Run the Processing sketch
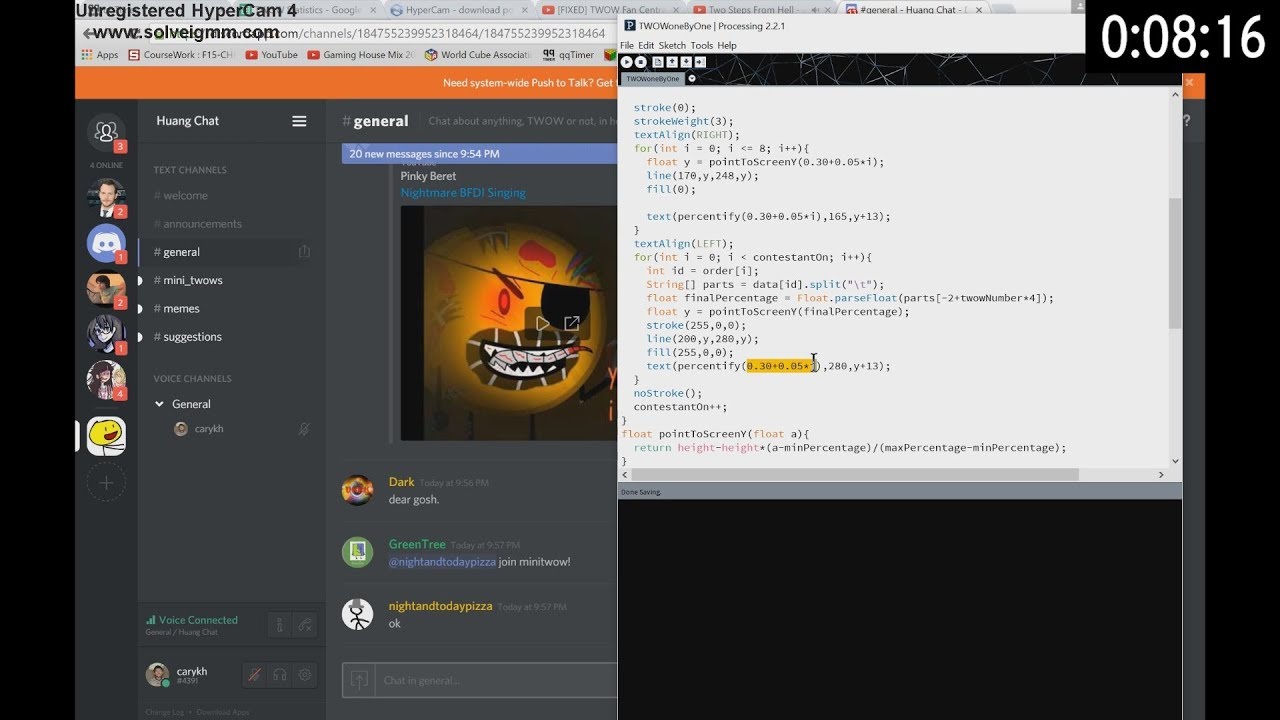This screenshot has width=1280, height=720. coord(627,62)
